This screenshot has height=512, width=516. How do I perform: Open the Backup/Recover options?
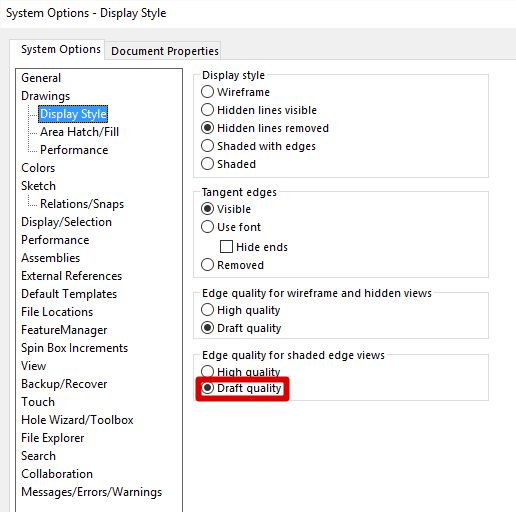tap(64, 384)
